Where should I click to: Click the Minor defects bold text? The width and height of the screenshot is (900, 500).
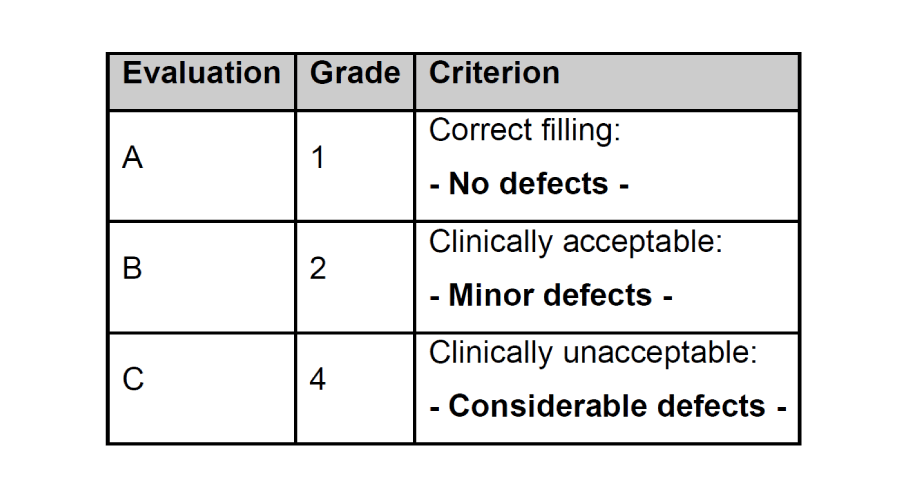point(551,295)
